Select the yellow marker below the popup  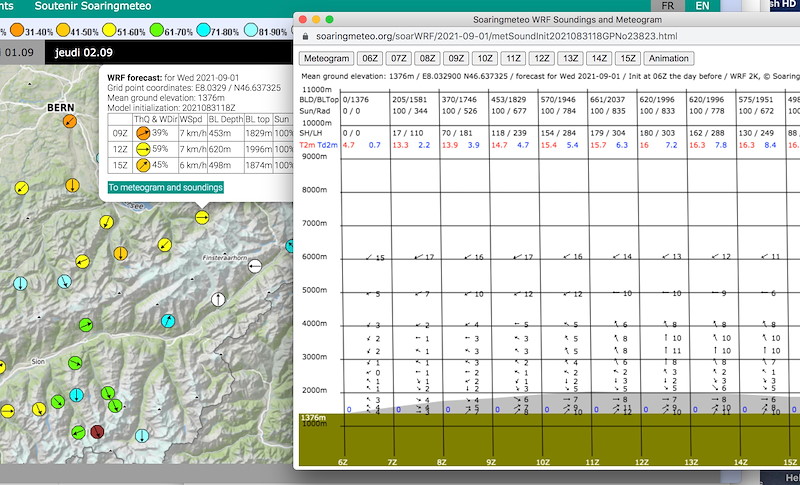(x=202, y=218)
